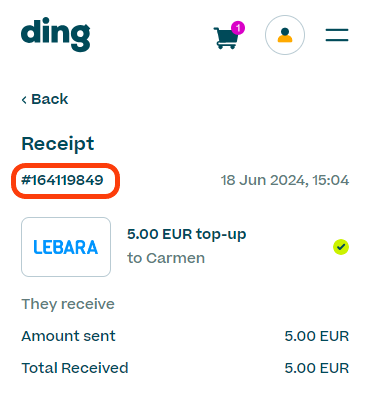Screen dimensions: 381x398
Task: Select receipt number #164119849
Action: (62, 180)
